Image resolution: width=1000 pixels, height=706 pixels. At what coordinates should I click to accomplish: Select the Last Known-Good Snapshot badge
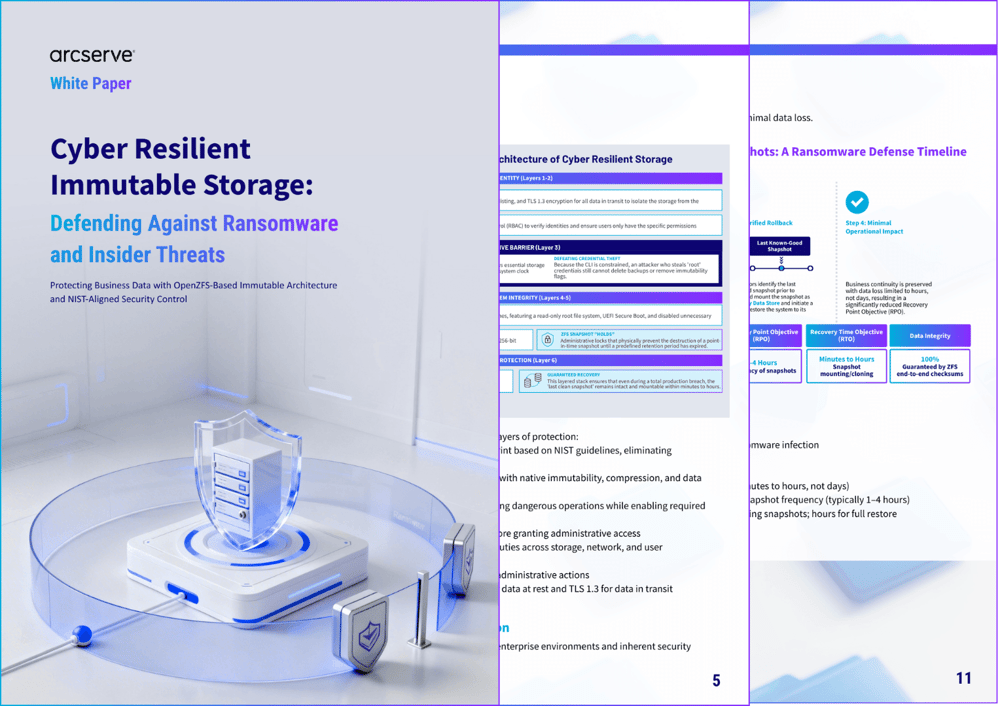point(781,246)
